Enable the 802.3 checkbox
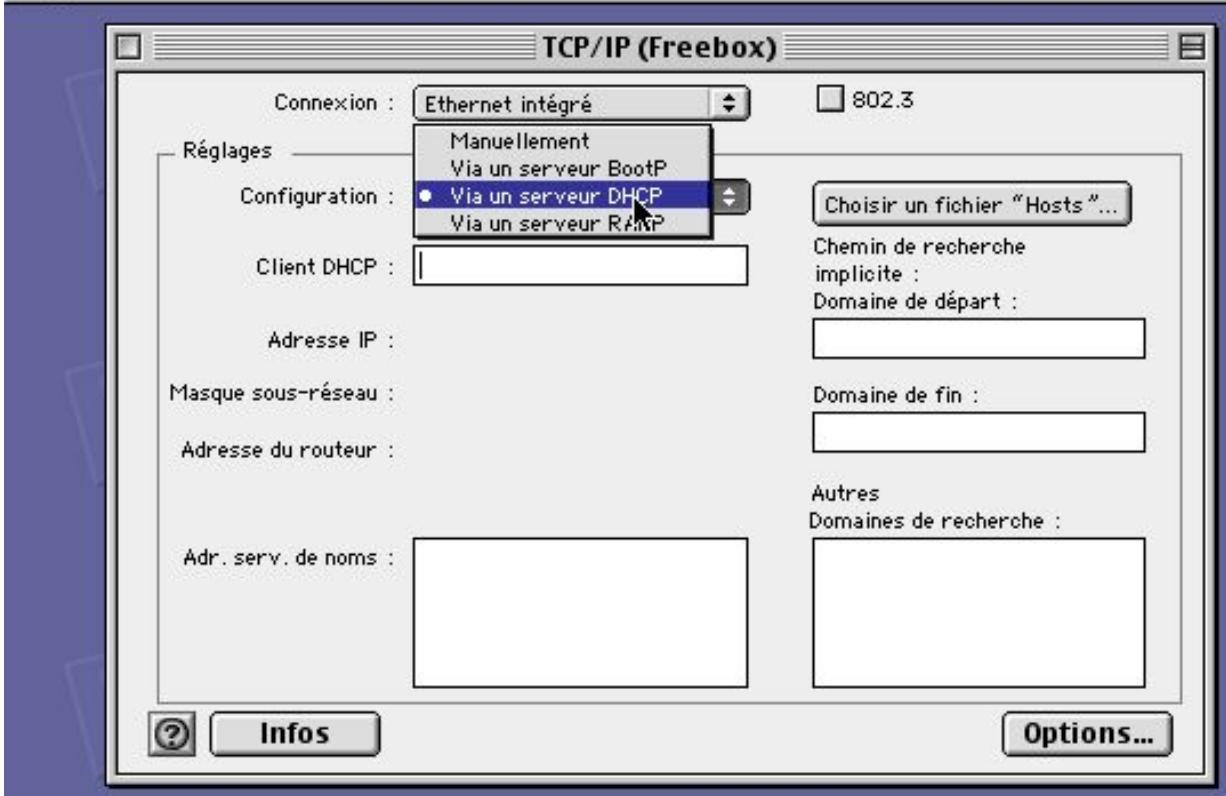 tap(830, 99)
